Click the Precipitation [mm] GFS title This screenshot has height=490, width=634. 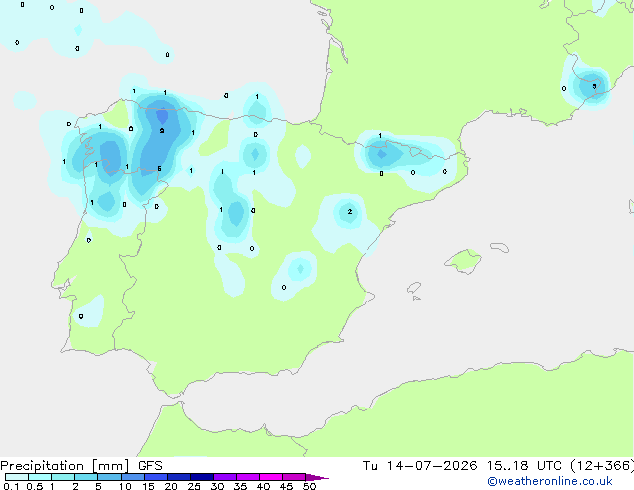coord(81,466)
